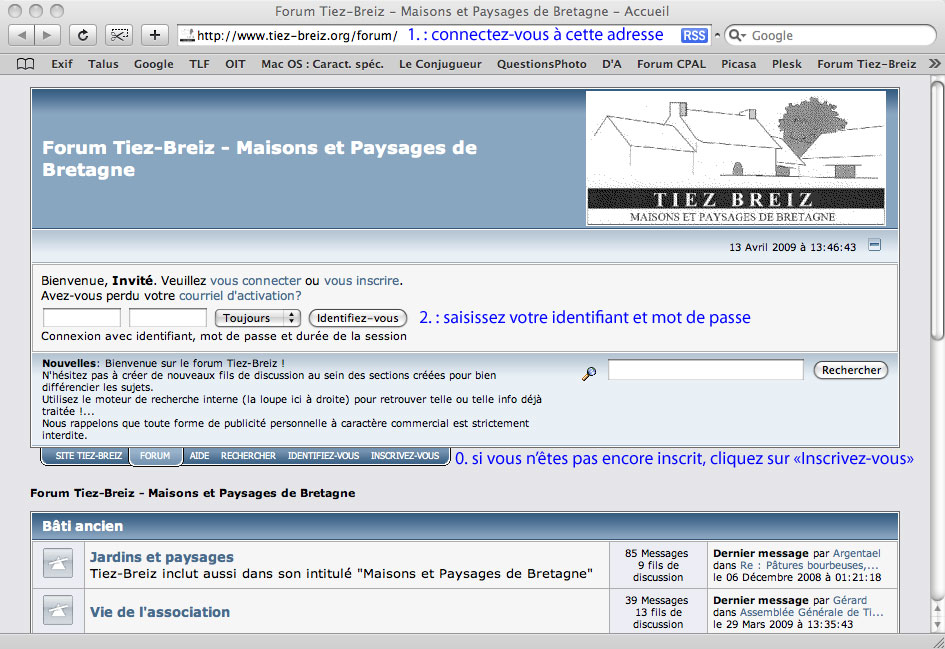Open the Vie de l'association board link
The width and height of the screenshot is (945, 649).
pyautogui.click(x=160, y=612)
